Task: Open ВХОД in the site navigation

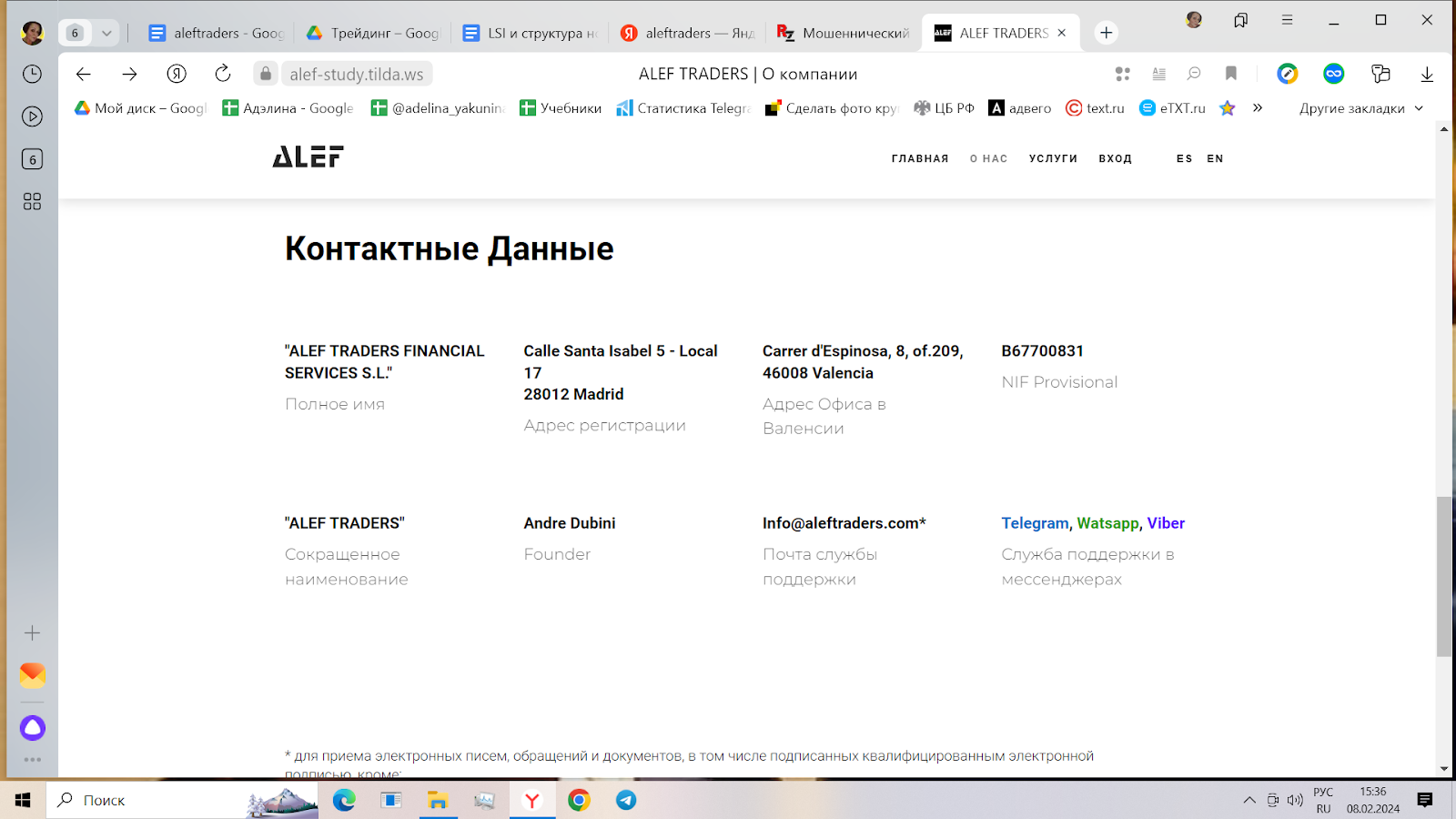Action: (x=1115, y=158)
